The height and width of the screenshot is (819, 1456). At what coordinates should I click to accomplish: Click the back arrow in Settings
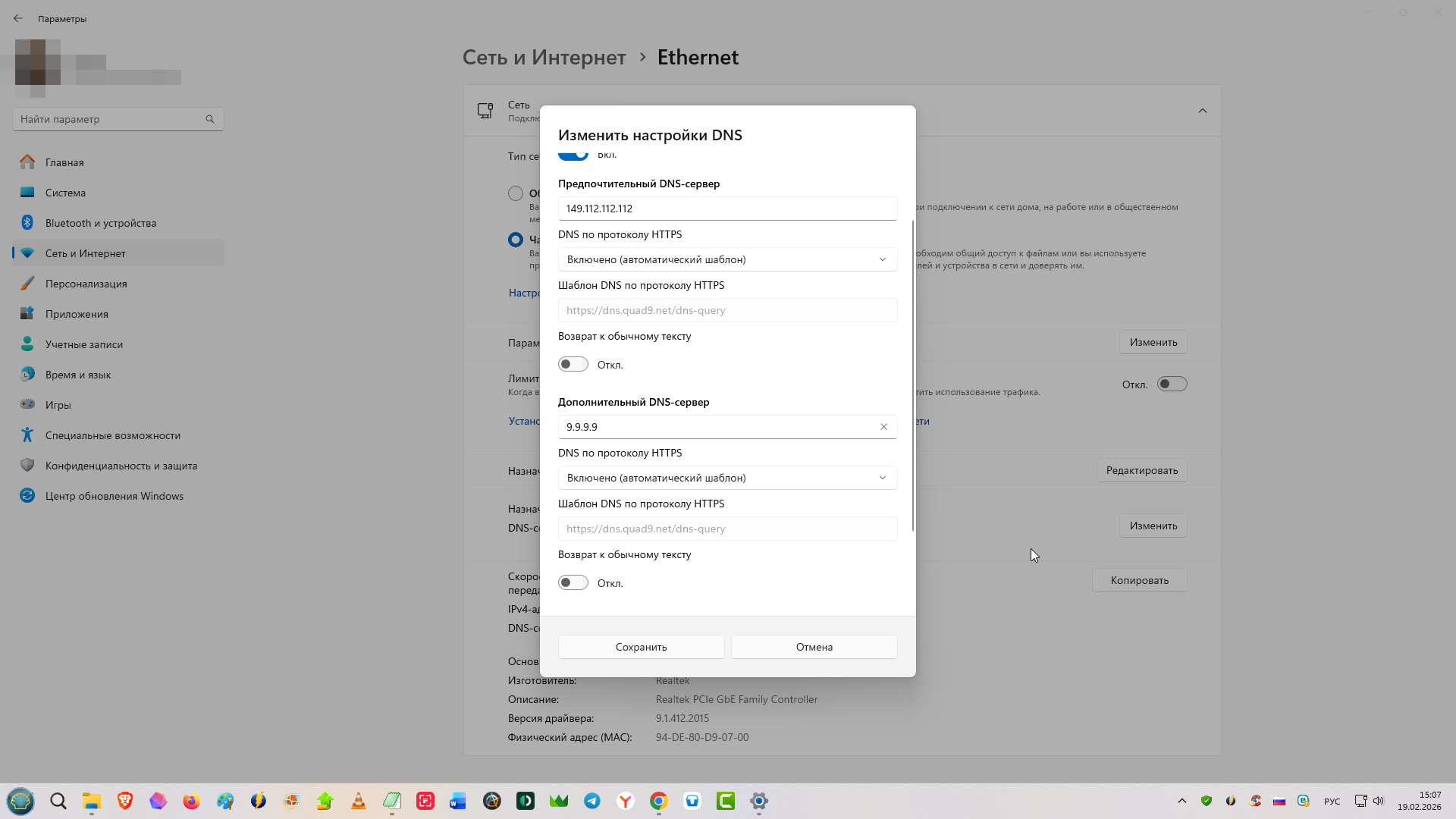pyautogui.click(x=18, y=18)
